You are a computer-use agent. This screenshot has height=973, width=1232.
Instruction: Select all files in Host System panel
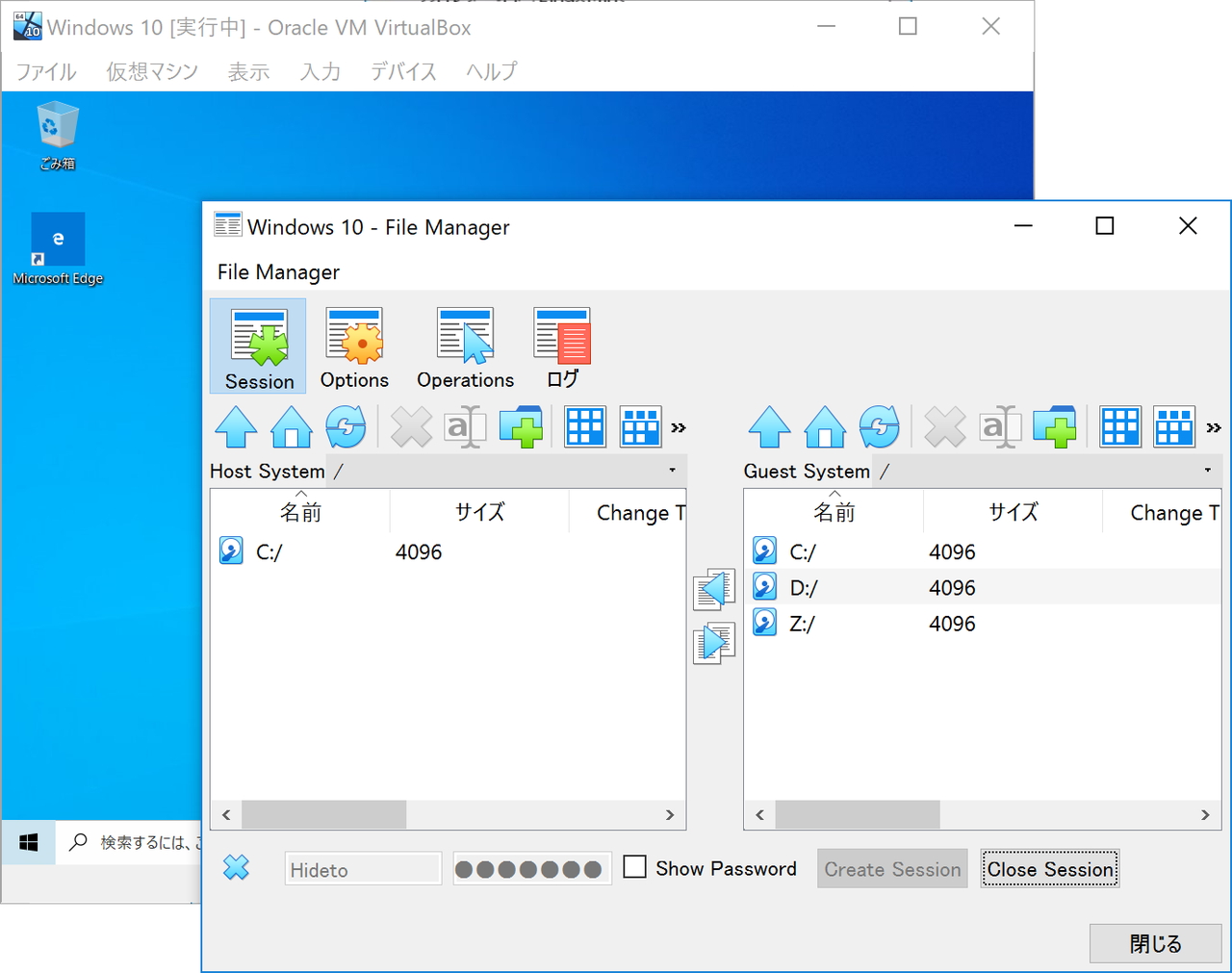pyautogui.click(x=585, y=427)
